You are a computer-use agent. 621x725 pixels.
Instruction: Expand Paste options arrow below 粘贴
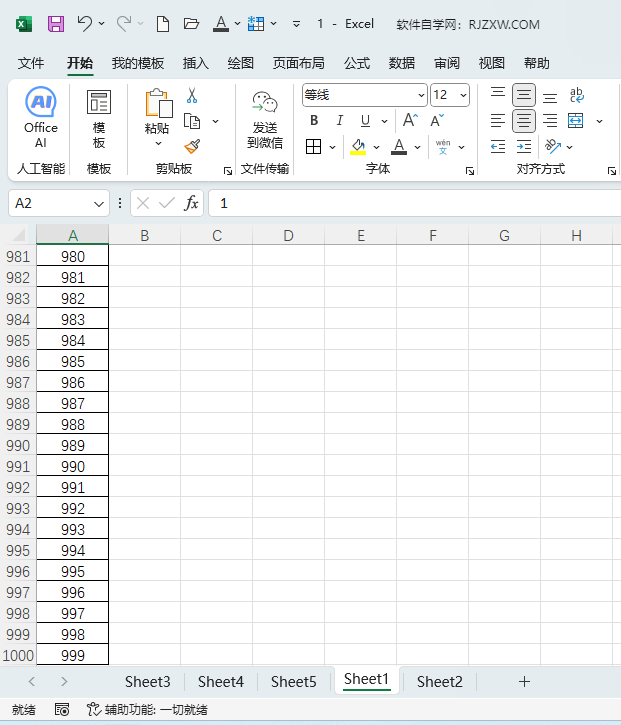(158, 143)
